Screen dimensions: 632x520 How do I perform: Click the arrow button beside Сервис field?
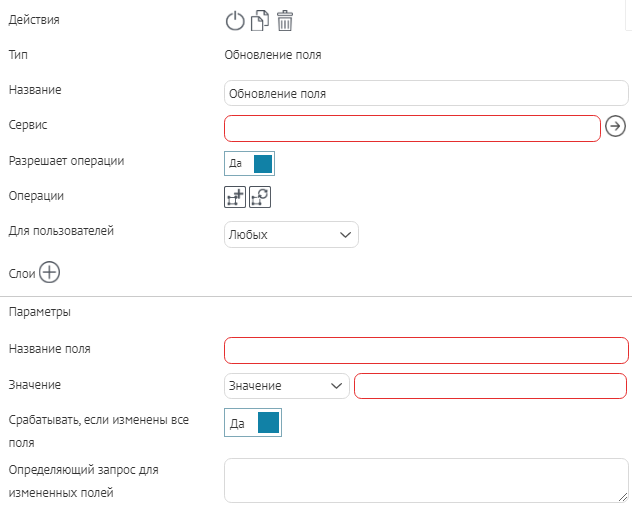[616, 126]
